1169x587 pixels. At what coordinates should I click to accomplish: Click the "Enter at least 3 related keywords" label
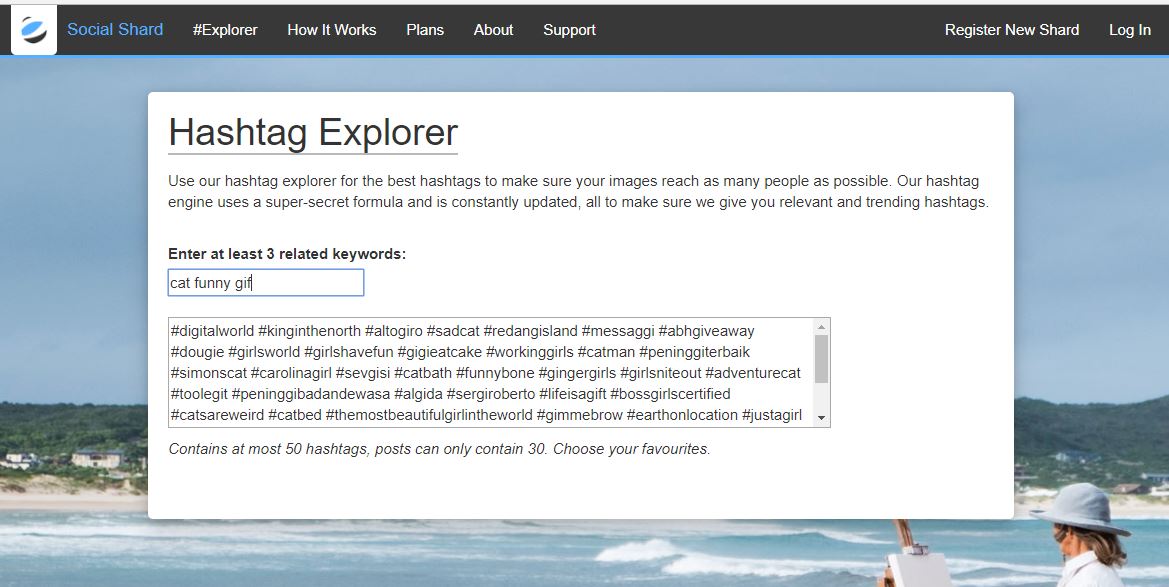(x=287, y=254)
